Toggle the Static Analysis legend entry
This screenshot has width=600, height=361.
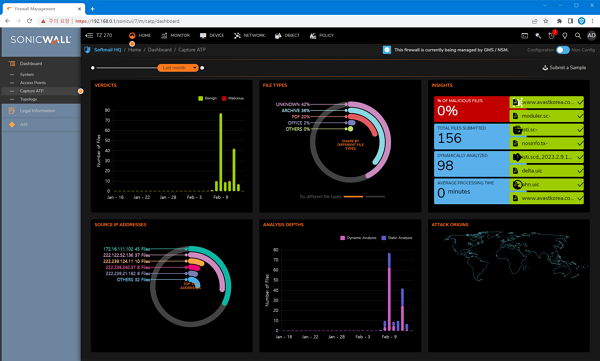(397, 238)
